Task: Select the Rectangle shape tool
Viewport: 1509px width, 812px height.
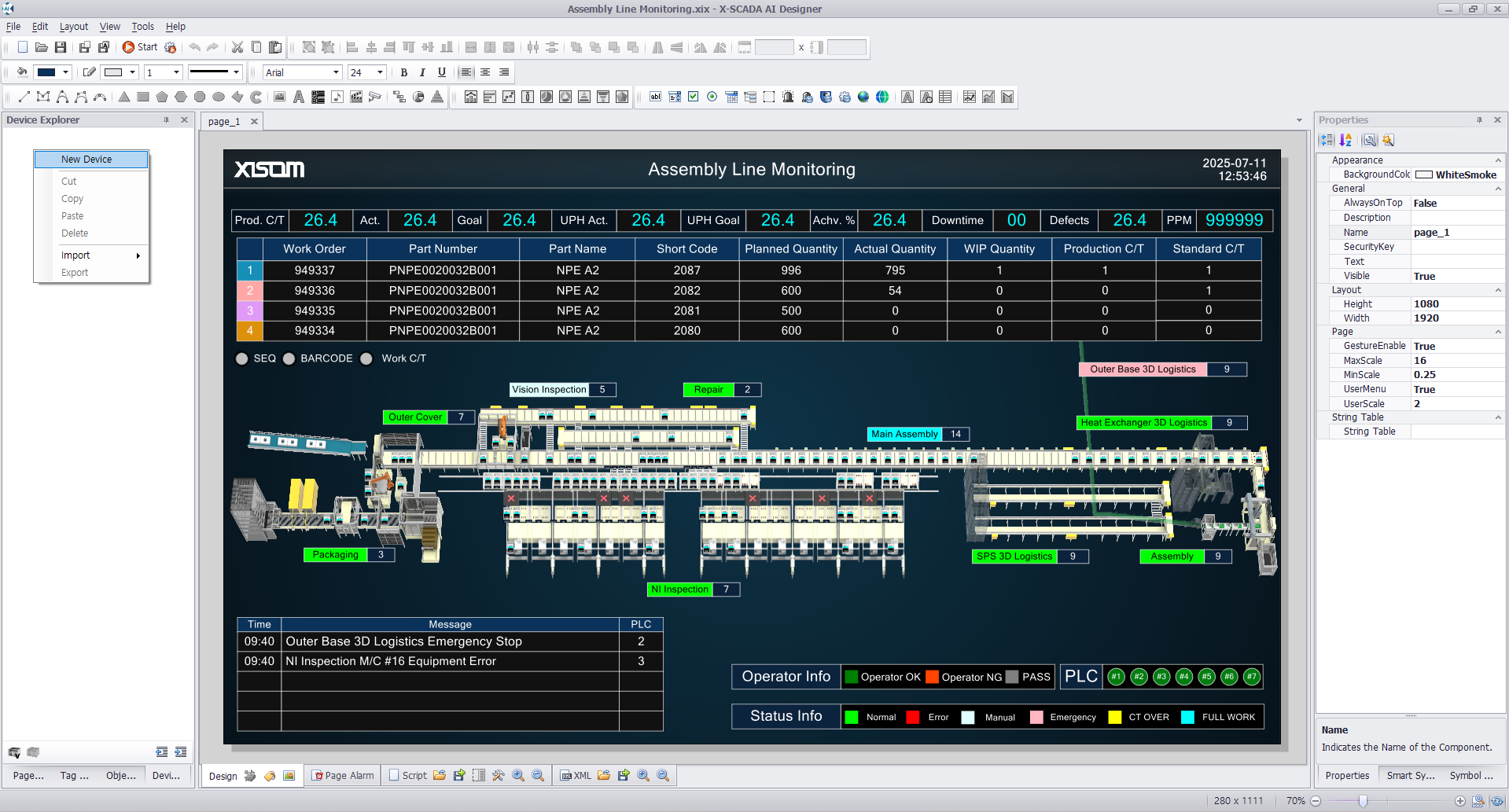Action: [143, 97]
